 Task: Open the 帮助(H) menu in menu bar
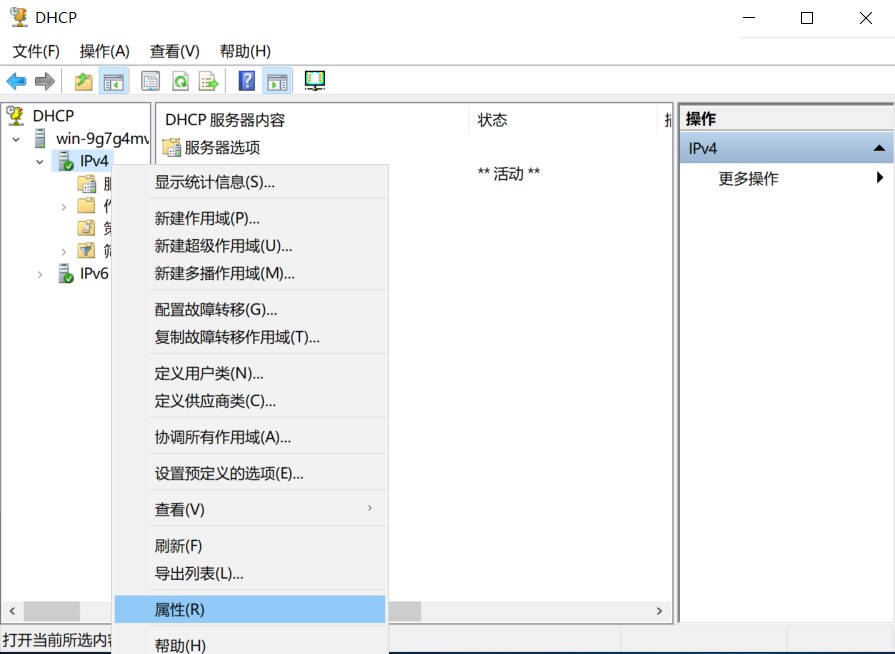tap(245, 51)
